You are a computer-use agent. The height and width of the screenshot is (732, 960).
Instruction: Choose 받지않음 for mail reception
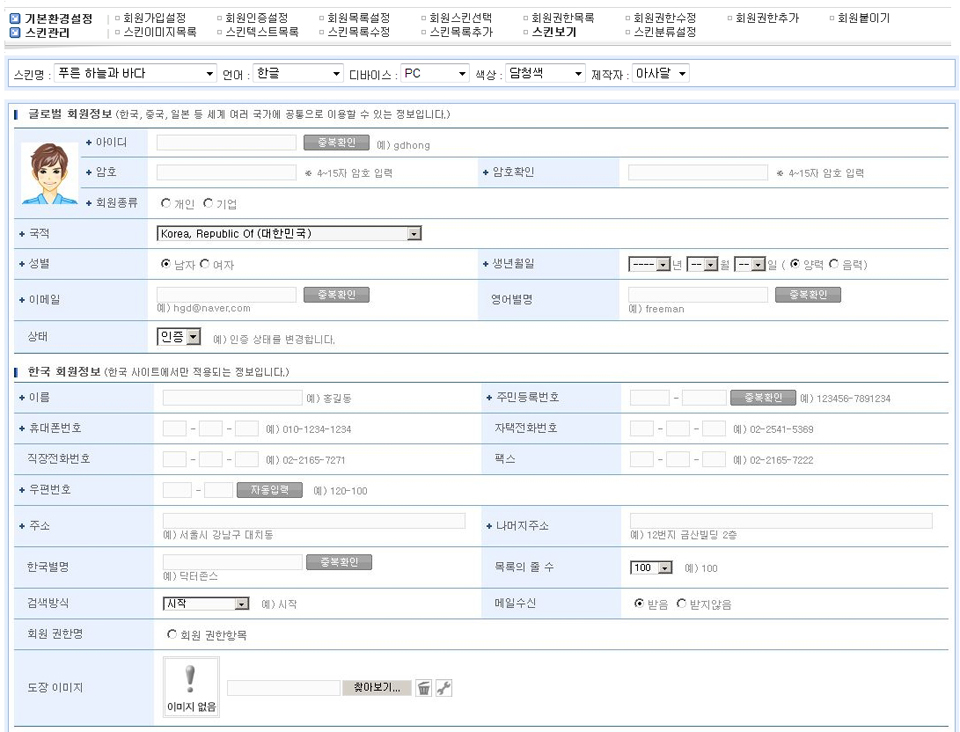[682, 604]
